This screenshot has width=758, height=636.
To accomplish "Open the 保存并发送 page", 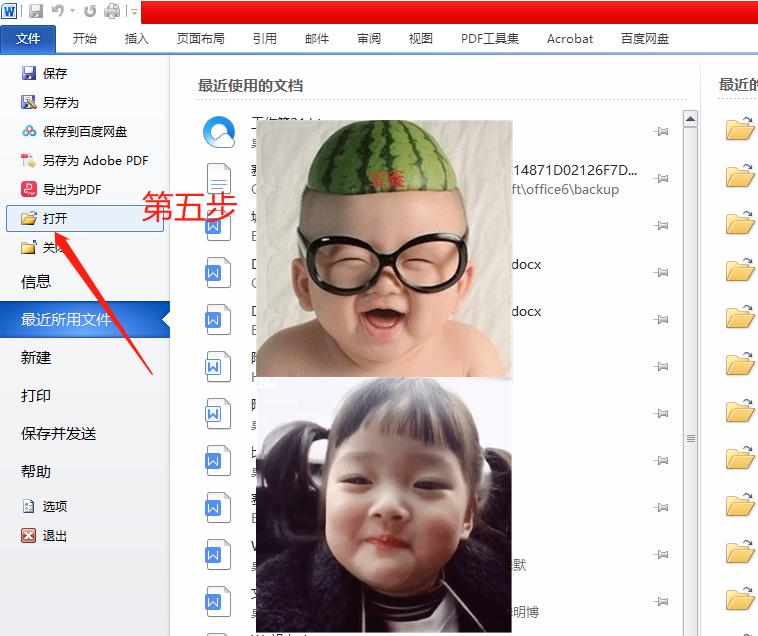I will pyautogui.click(x=58, y=434).
